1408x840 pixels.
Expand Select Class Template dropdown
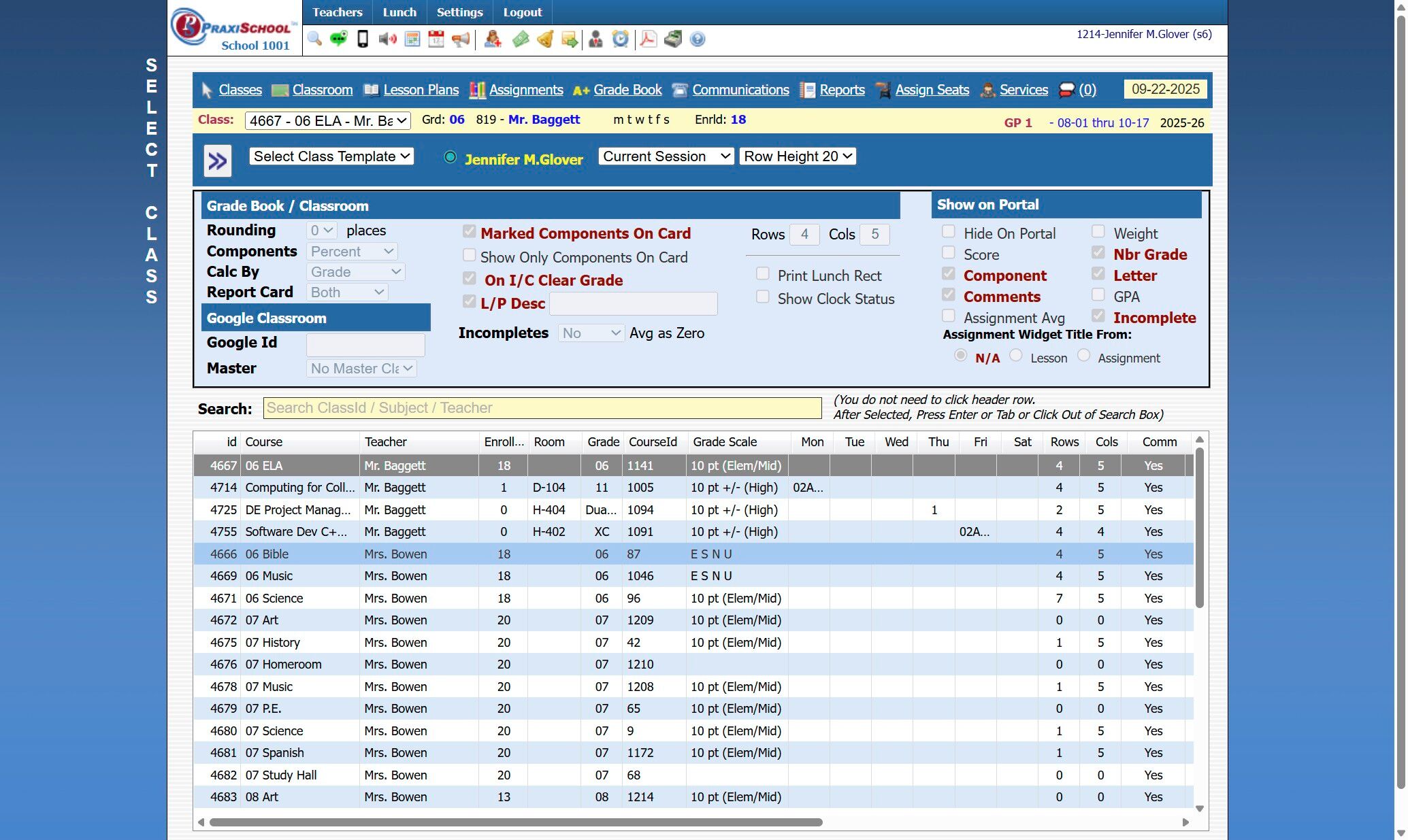331,156
